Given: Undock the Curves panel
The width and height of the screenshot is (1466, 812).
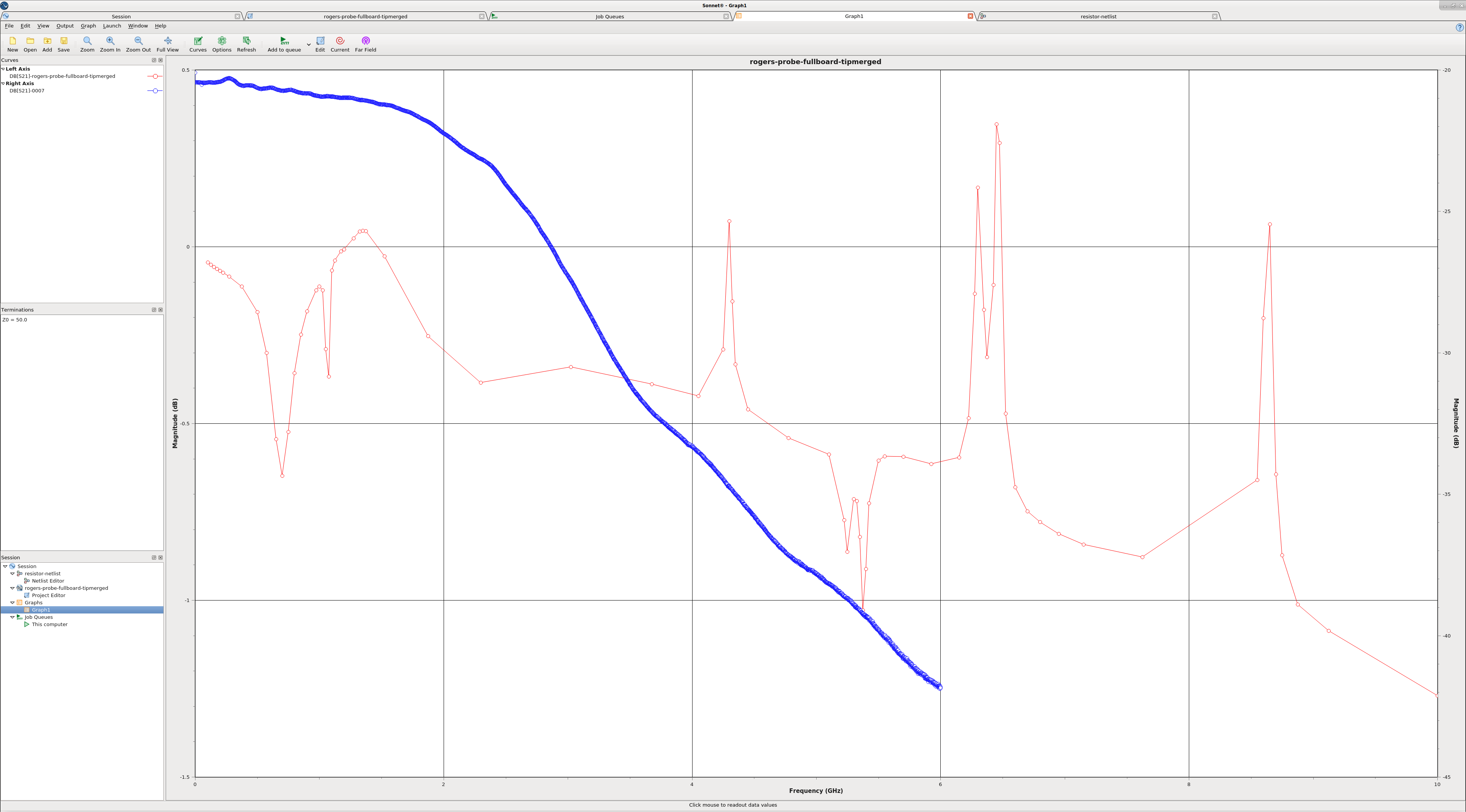Looking at the screenshot, I should tap(153, 60).
